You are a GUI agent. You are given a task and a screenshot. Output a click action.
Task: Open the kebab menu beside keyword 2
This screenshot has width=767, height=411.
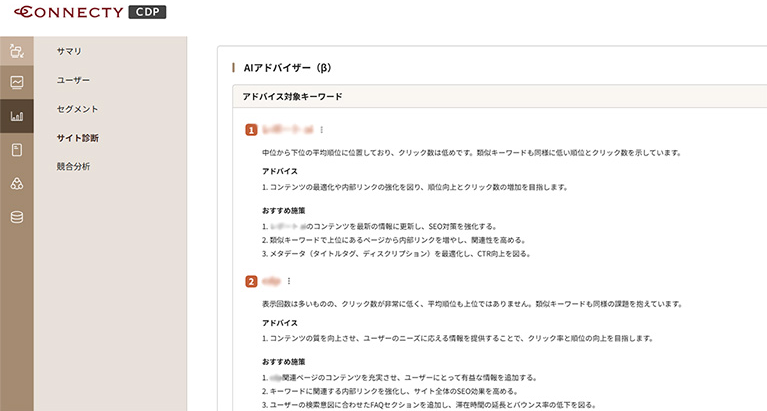pyautogui.click(x=289, y=281)
